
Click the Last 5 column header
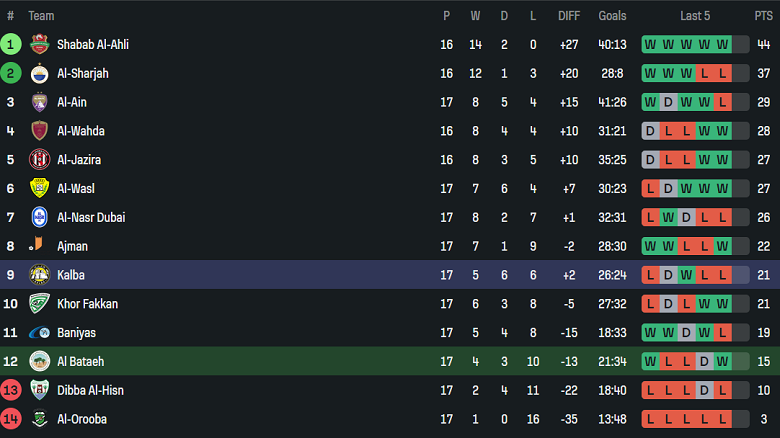click(695, 16)
